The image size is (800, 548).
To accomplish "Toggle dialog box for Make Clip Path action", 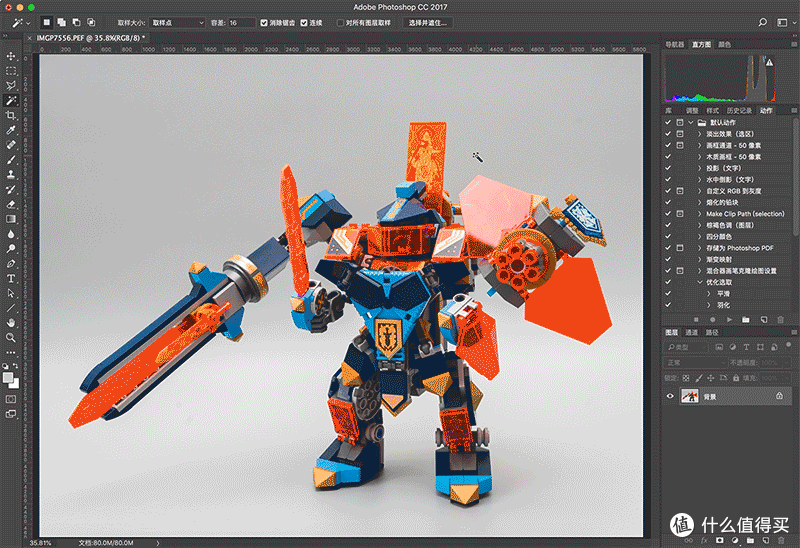I will 680,214.
